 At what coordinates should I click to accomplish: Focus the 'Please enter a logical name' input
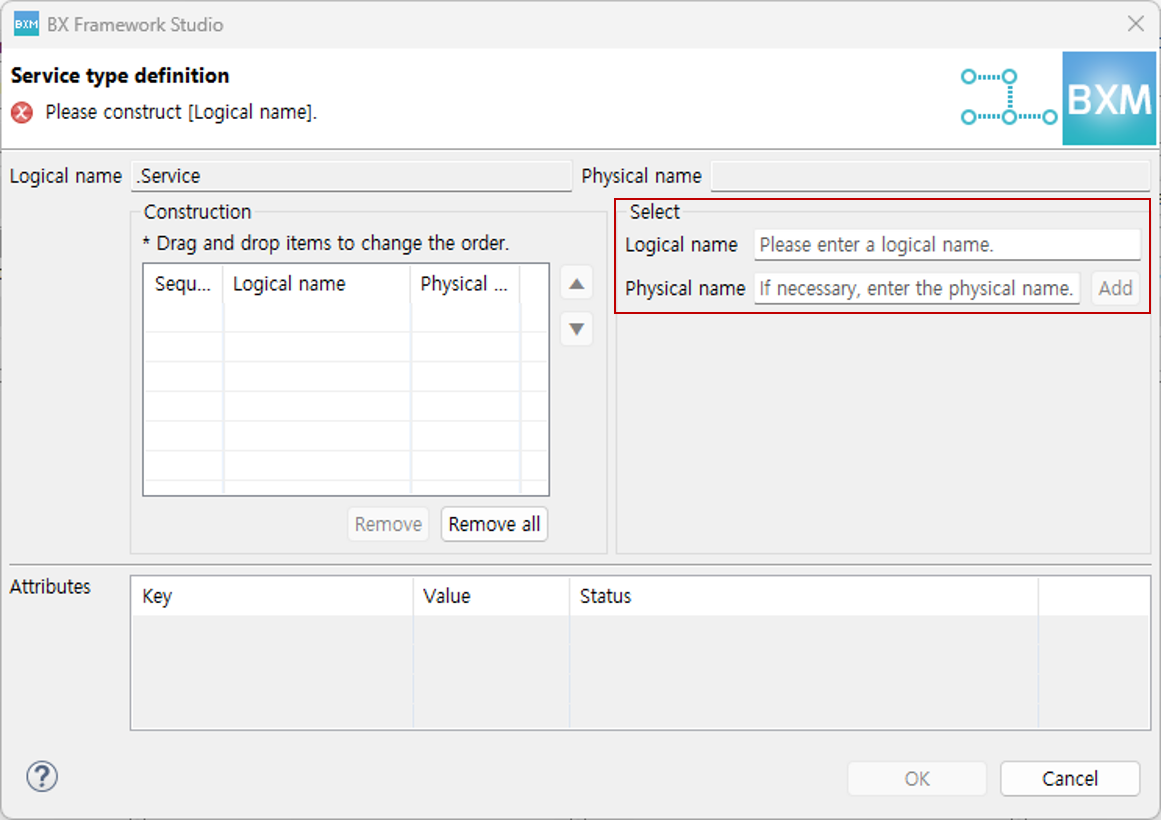tap(946, 245)
